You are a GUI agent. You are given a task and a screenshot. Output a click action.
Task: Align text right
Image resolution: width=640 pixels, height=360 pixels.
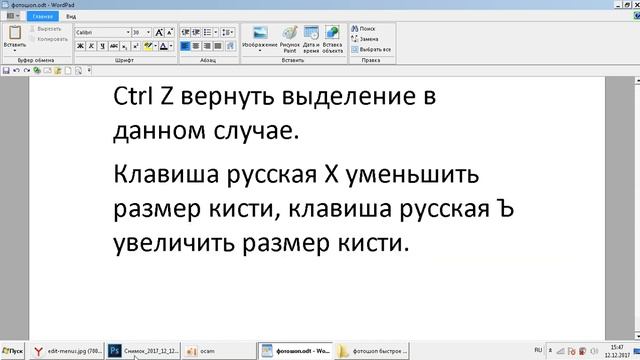(207, 46)
